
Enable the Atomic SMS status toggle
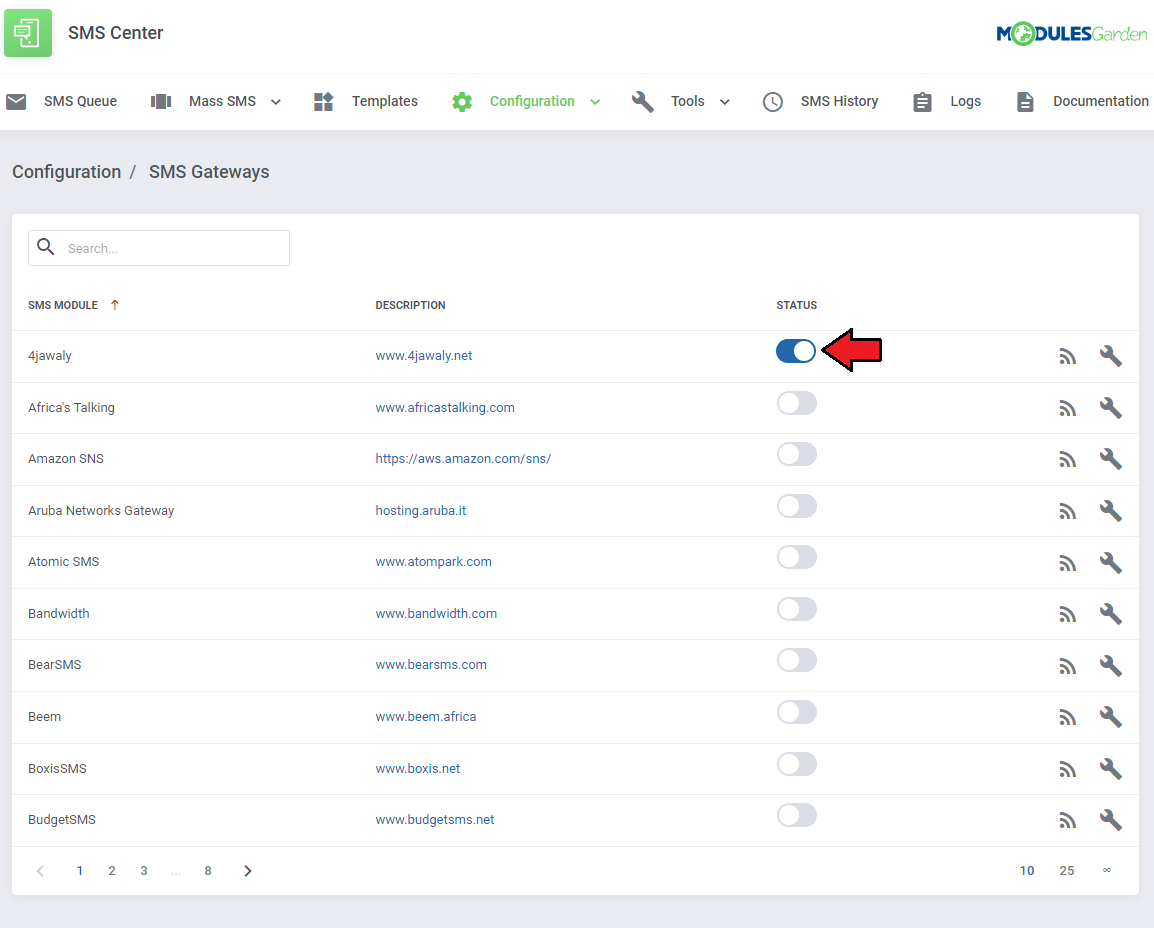pyautogui.click(x=796, y=557)
